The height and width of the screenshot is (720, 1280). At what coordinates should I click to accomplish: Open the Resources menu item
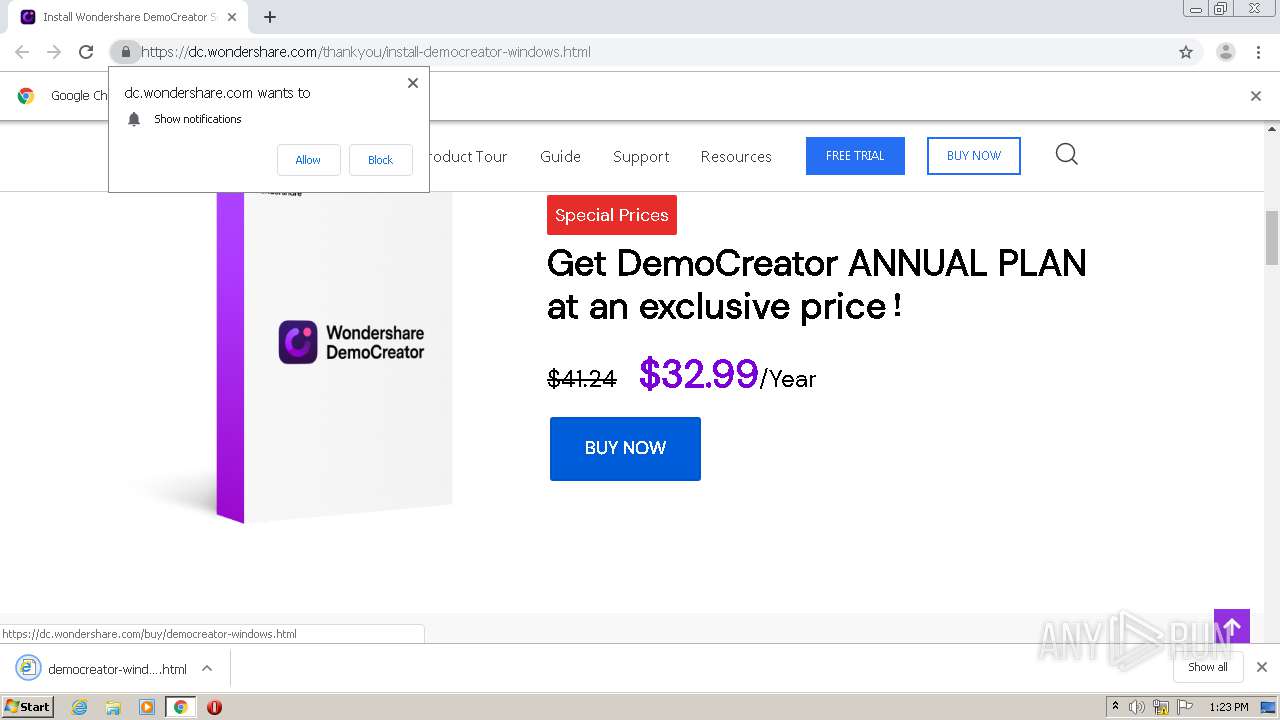(x=736, y=157)
